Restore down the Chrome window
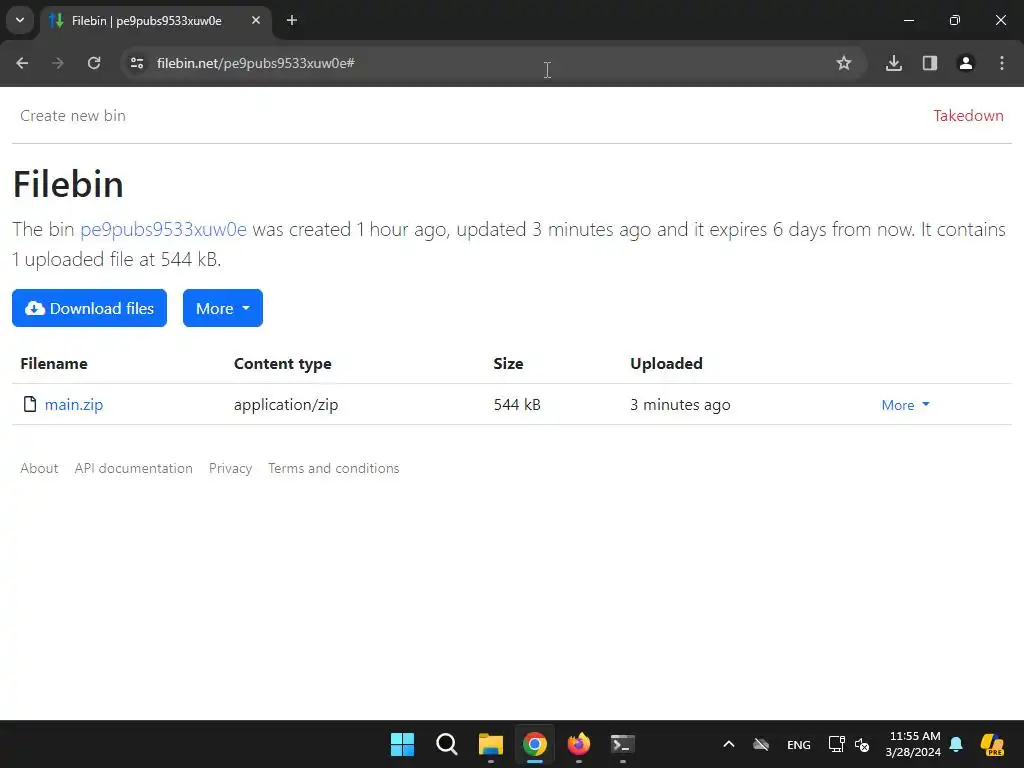 click(x=955, y=20)
